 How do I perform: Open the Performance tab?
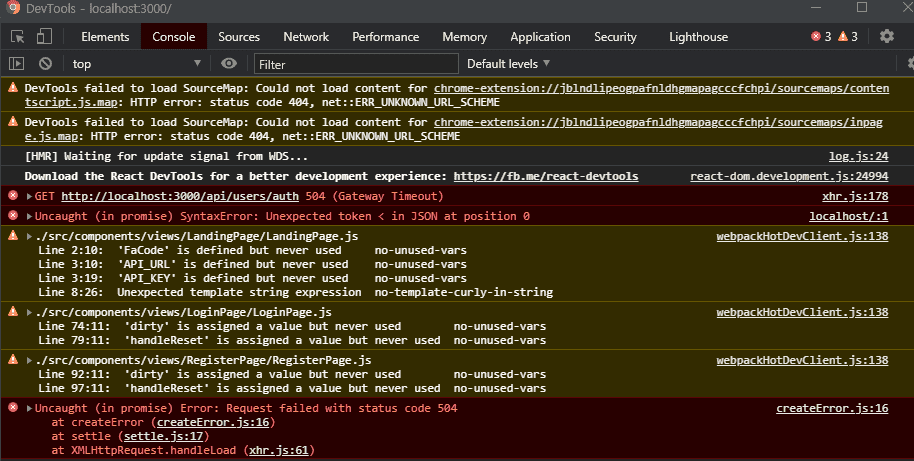(x=385, y=37)
